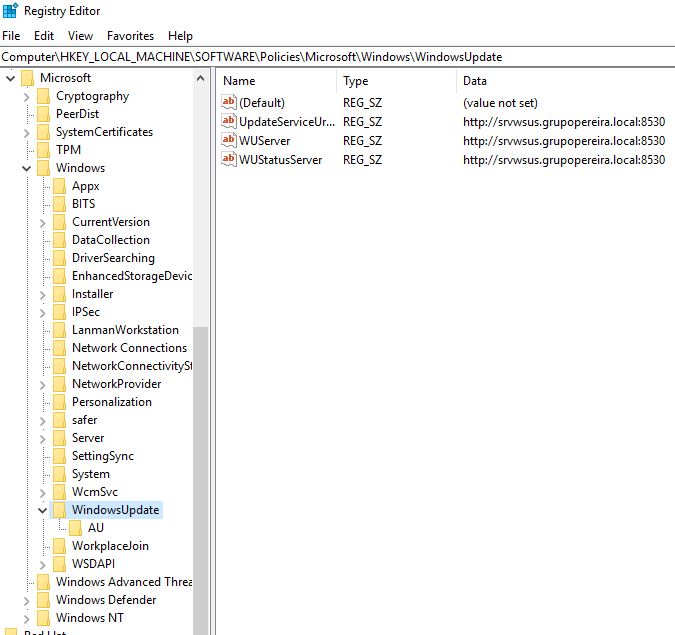This screenshot has height=635, width=675.
Task: Click the WUServer string value icon
Action: point(229,140)
